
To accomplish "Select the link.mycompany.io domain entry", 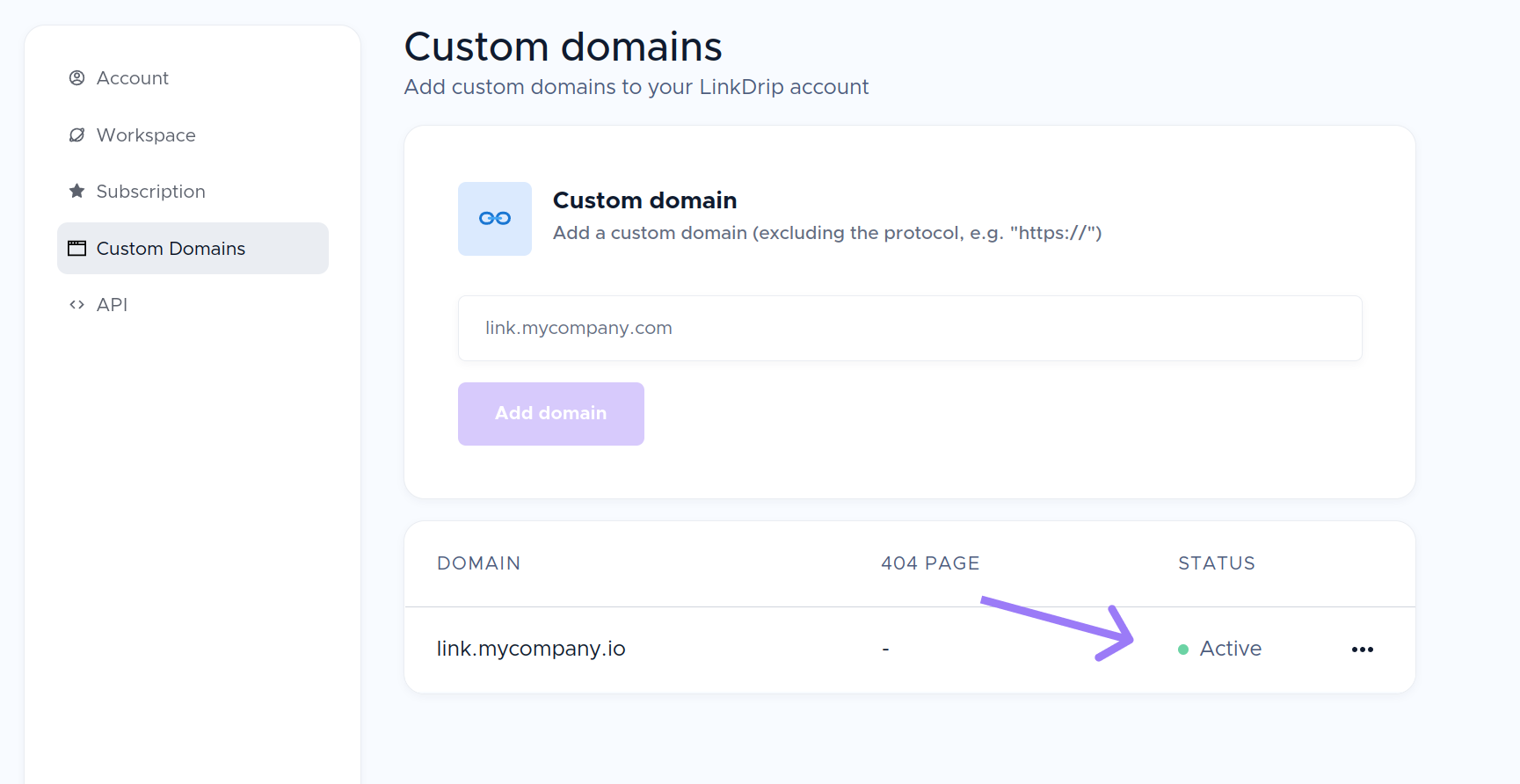I will click(531, 649).
